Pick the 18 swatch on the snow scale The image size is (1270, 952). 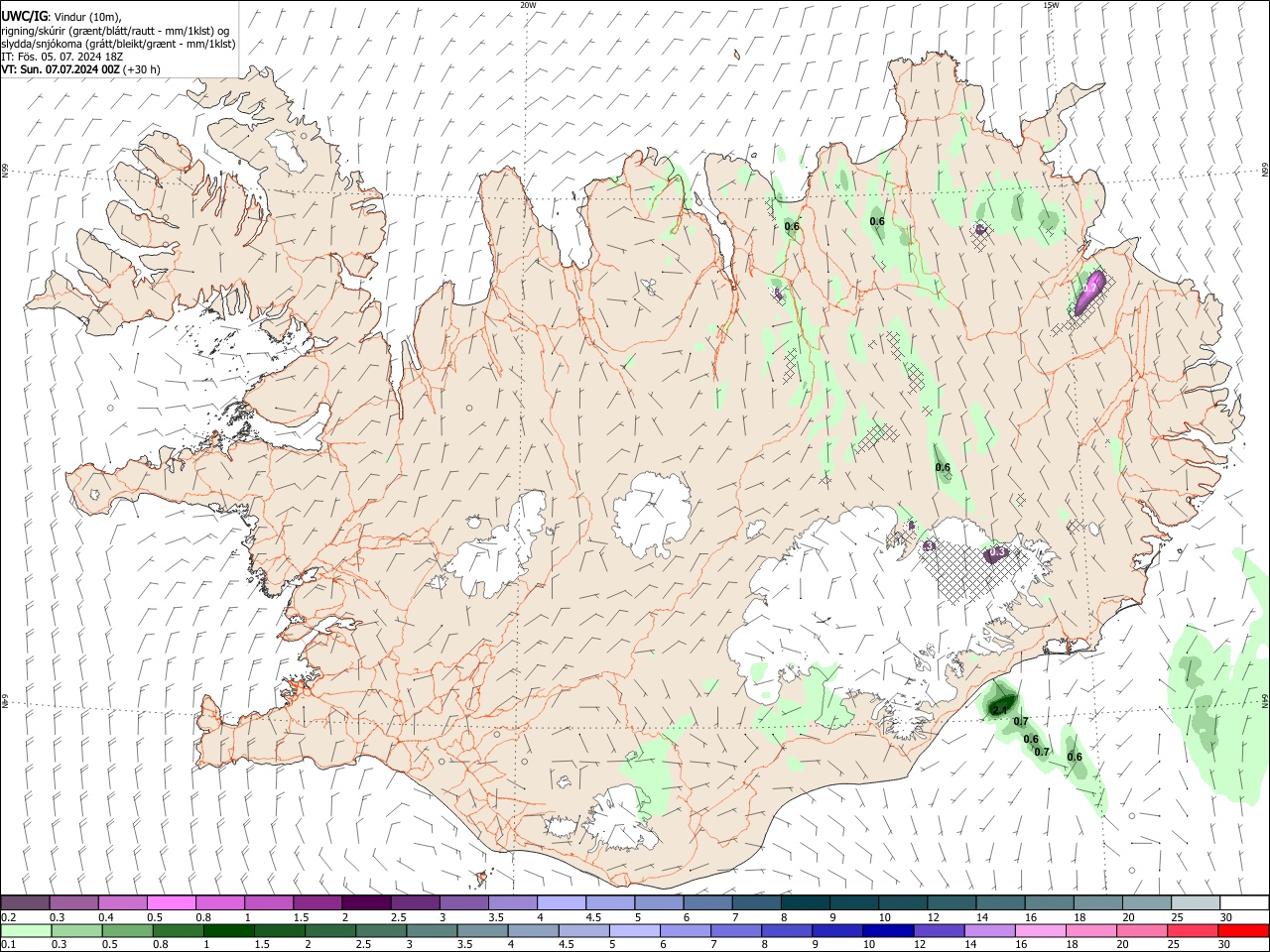pyautogui.click(x=1099, y=902)
